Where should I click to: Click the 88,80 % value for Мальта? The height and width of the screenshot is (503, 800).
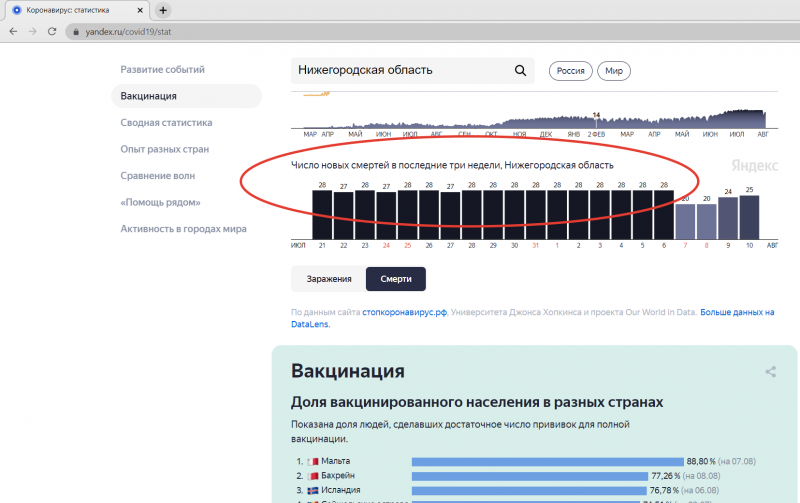[x=701, y=461]
